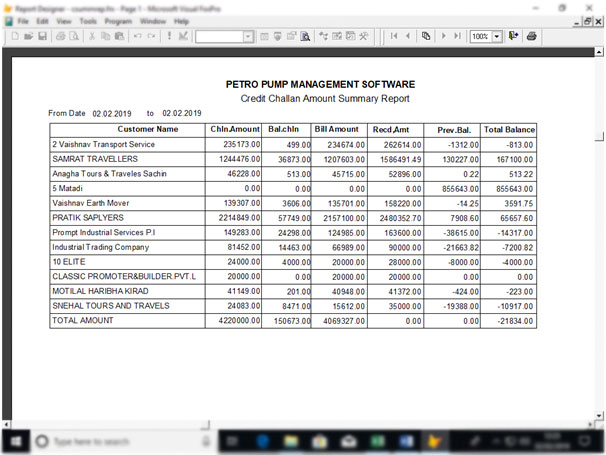Select 'SAMRAT TRAVELLERS' customer name

(95, 159)
